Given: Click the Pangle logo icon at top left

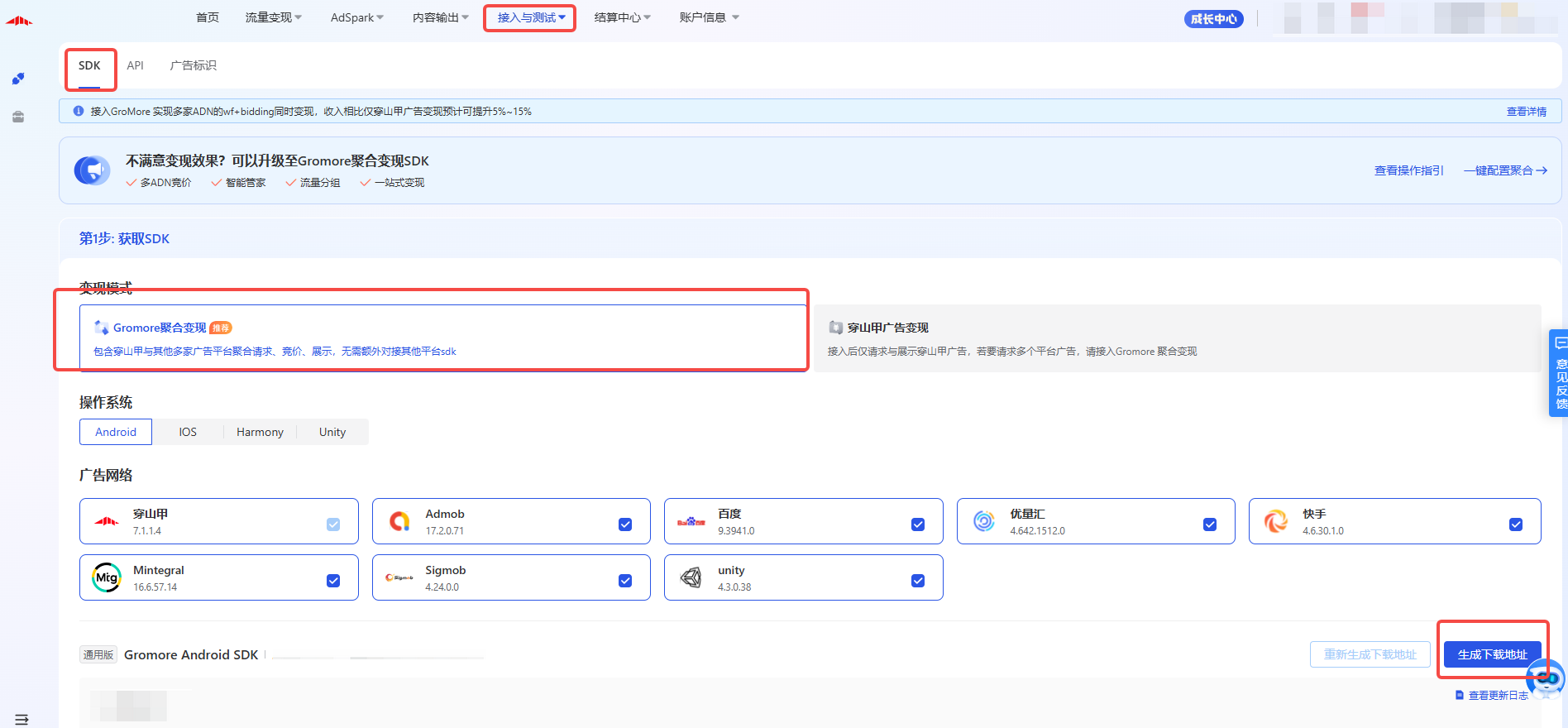Looking at the screenshot, I should [18, 21].
